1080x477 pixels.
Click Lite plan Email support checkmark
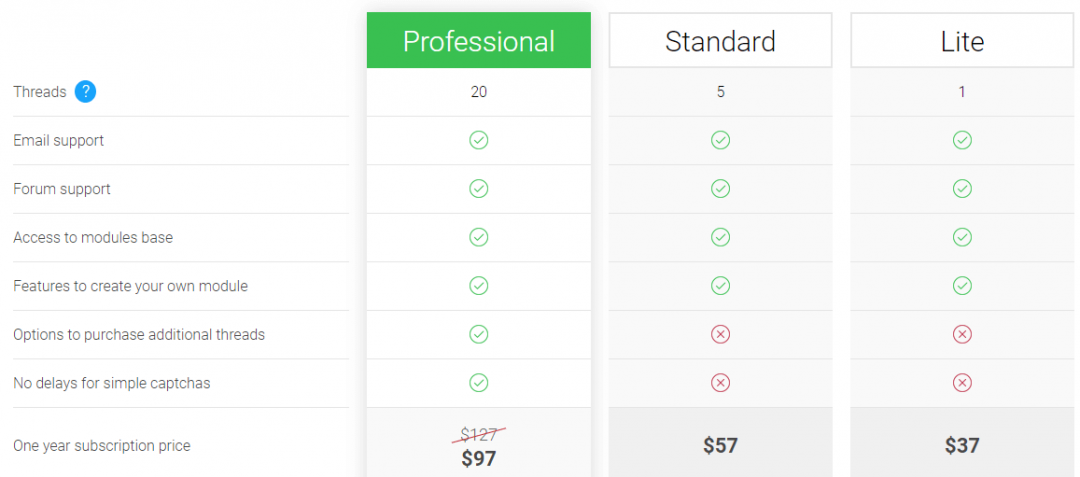[x=962, y=140]
